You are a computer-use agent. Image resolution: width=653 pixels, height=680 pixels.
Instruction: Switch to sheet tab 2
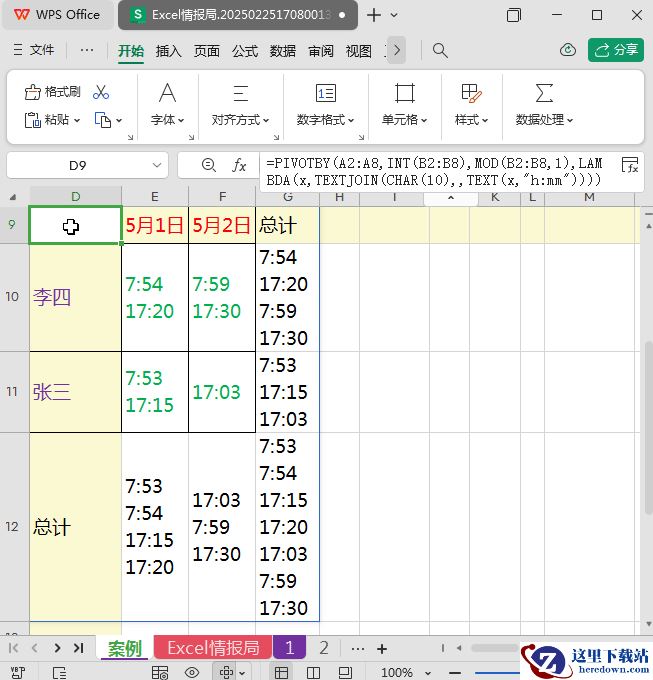click(x=324, y=648)
